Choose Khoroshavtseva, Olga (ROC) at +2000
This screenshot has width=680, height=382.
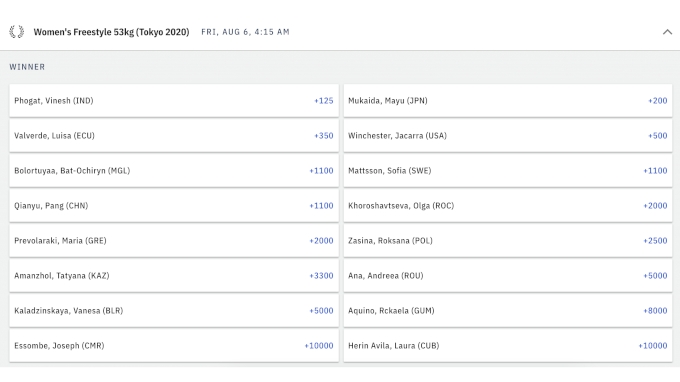[508, 206]
